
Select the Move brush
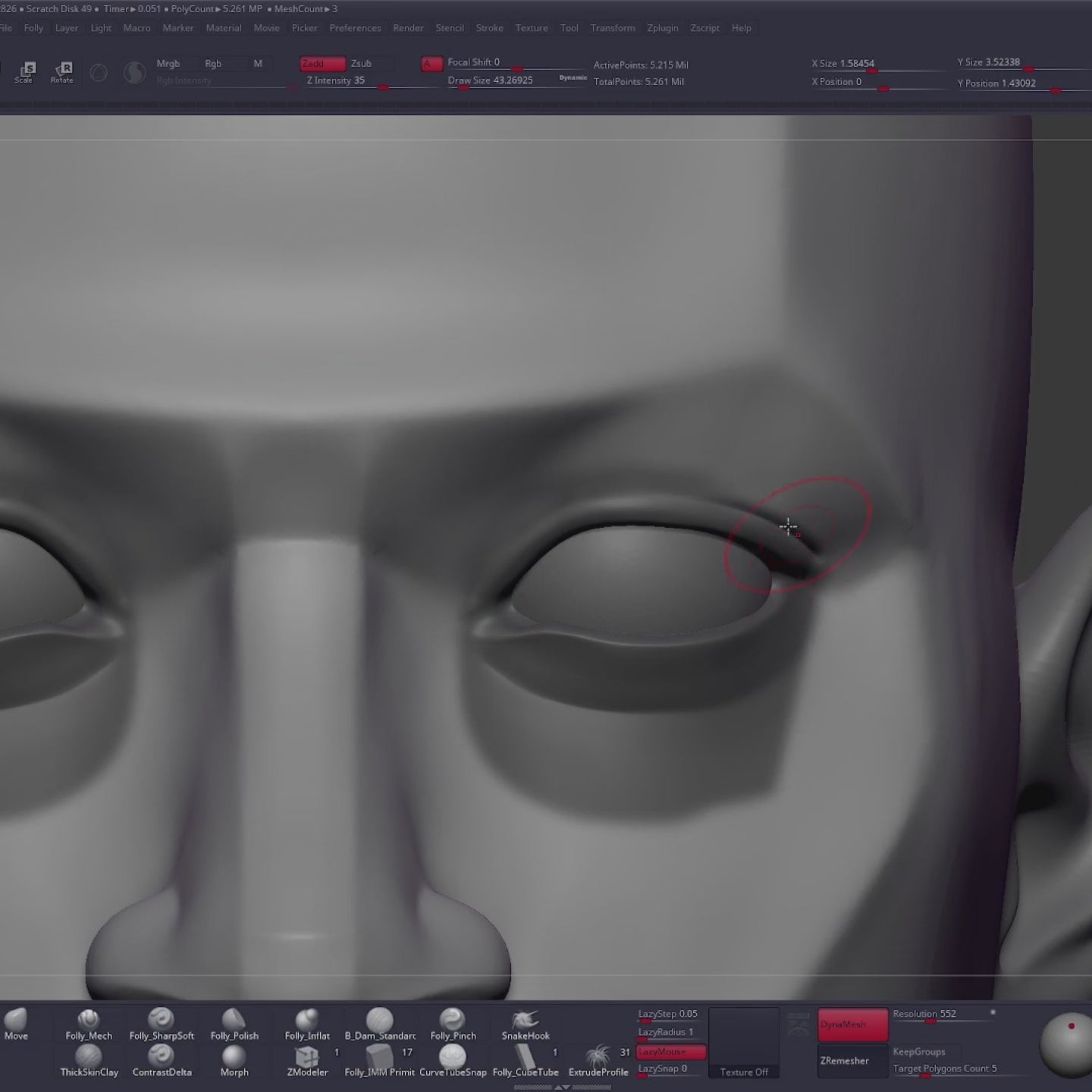15,1025
